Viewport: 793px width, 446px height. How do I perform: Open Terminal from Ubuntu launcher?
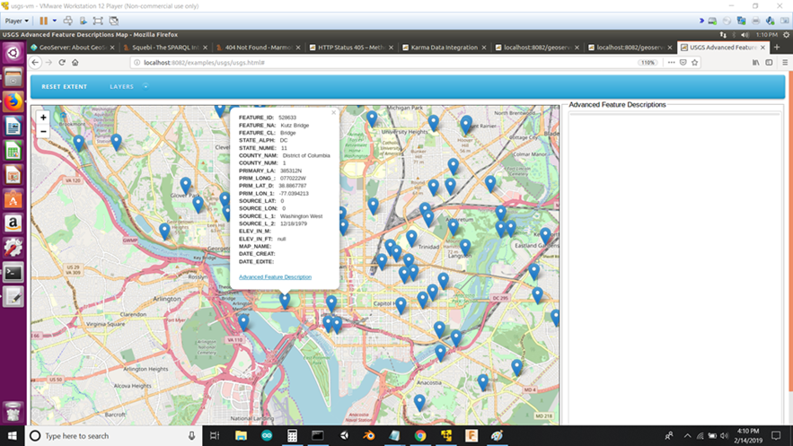point(13,273)
